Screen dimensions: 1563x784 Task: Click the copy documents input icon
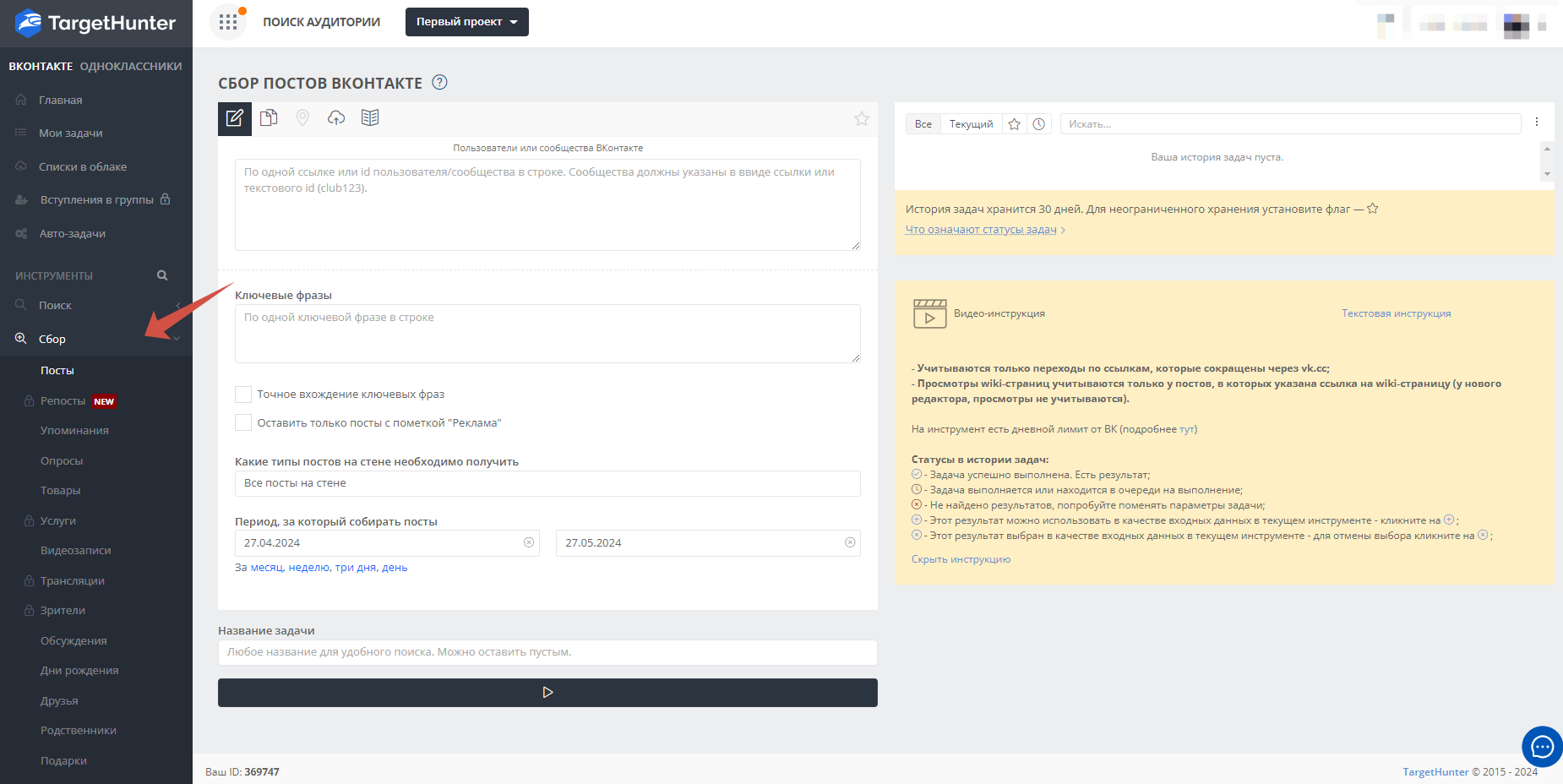269,118
